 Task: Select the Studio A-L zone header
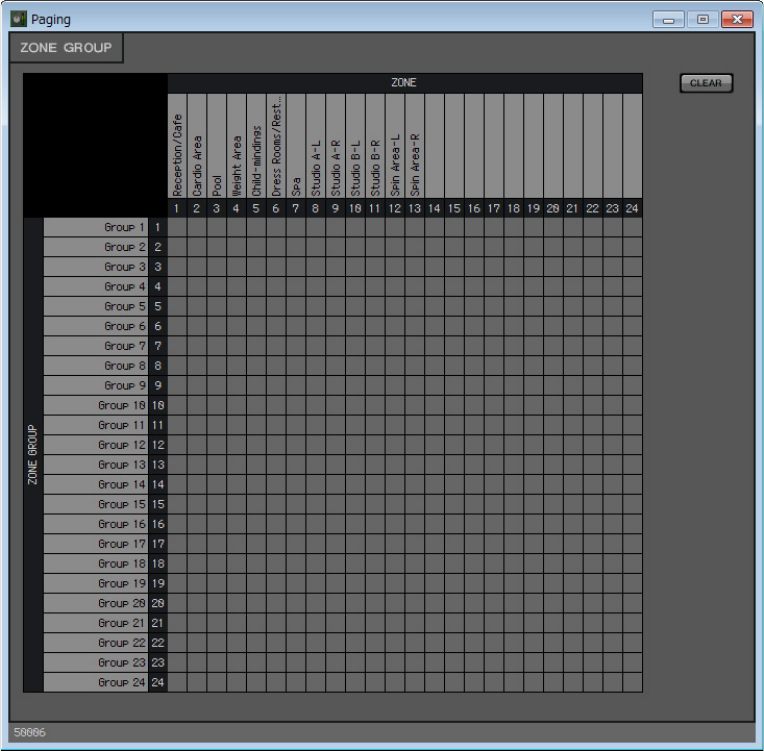pos(316,146)
